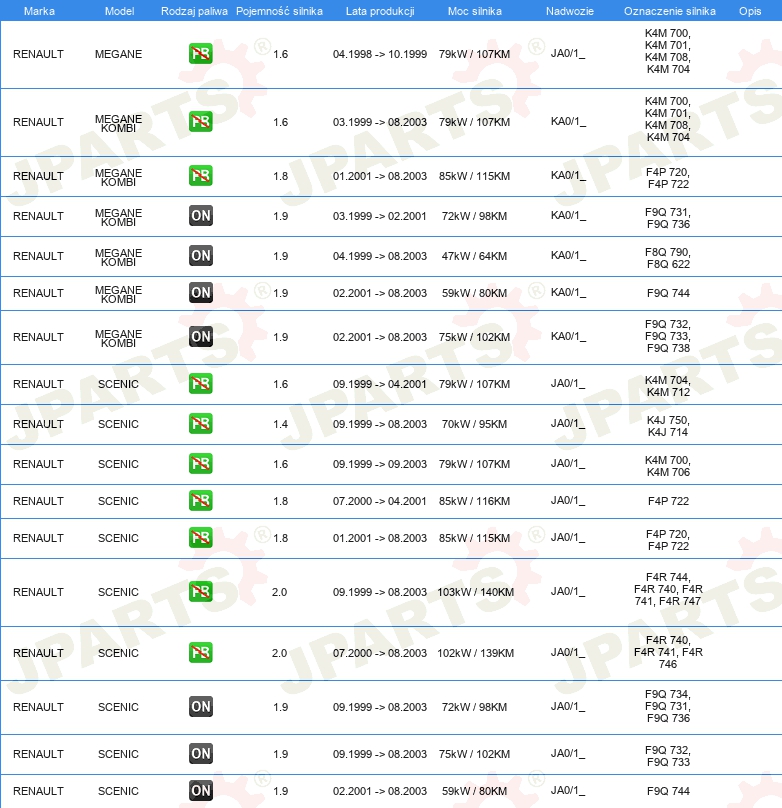
Task: Click MEGANE model in the 04.1998 row
Action: click(x=118, y=54)
